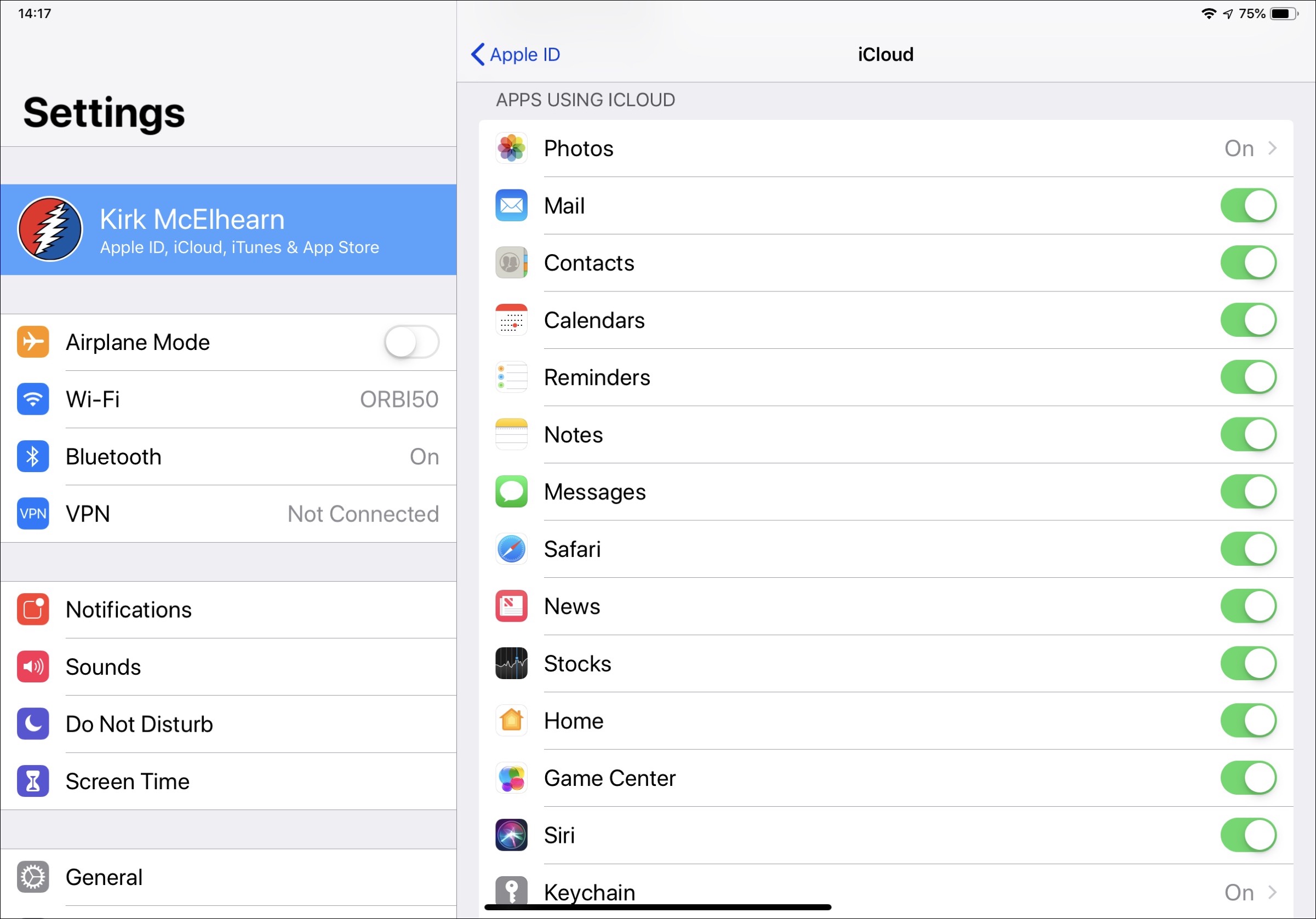1316x919 pixels.
Task: Open Photos settings chevron
Action: point(1272,148)
